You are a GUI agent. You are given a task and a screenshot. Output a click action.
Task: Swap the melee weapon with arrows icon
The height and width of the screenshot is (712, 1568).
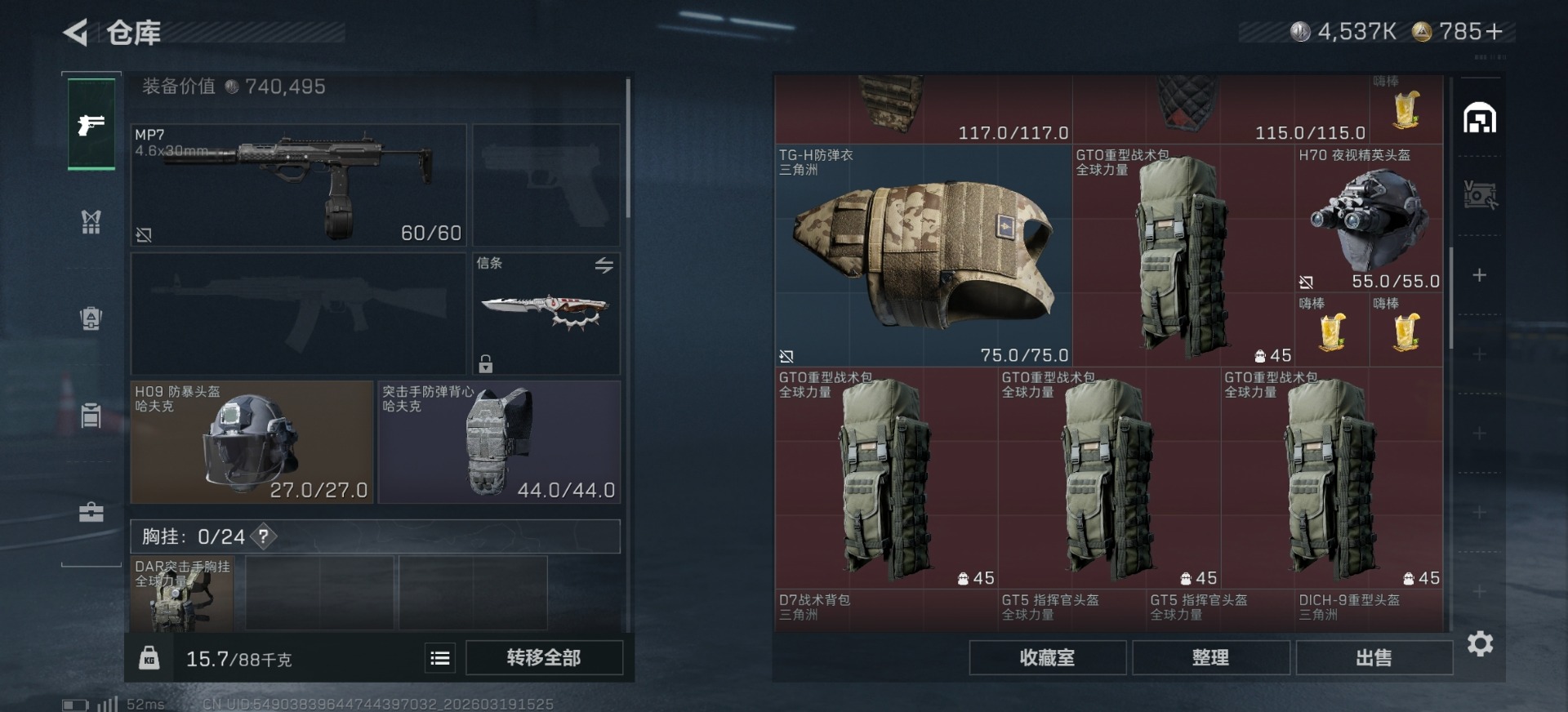(x=604, y=265)
